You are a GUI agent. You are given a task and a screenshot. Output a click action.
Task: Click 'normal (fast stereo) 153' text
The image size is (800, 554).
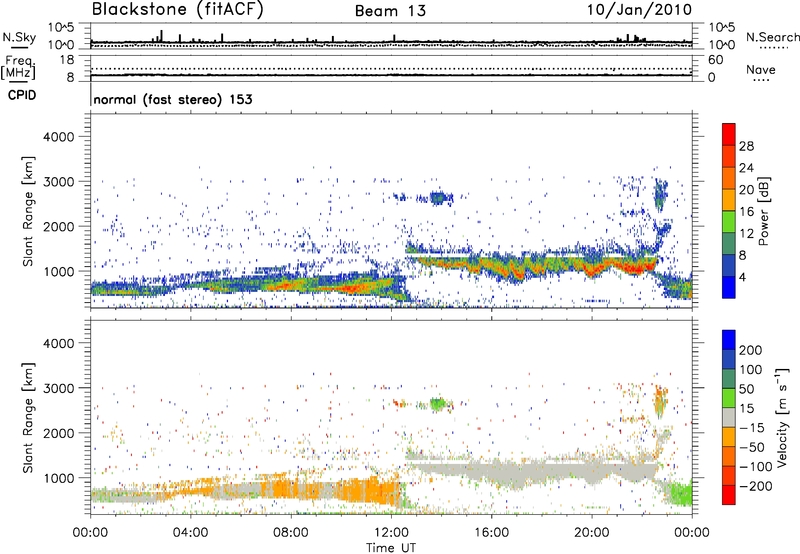173,99
